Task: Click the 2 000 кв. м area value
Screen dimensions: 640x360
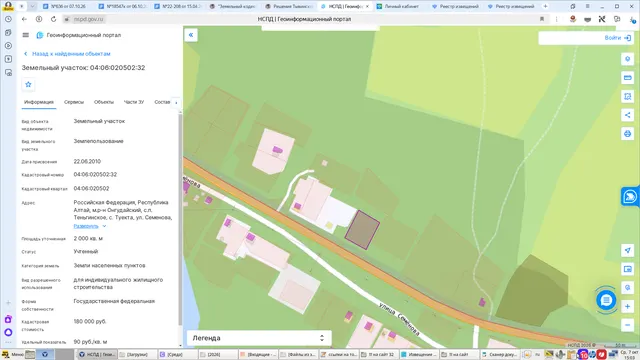Action: point(88,238)
